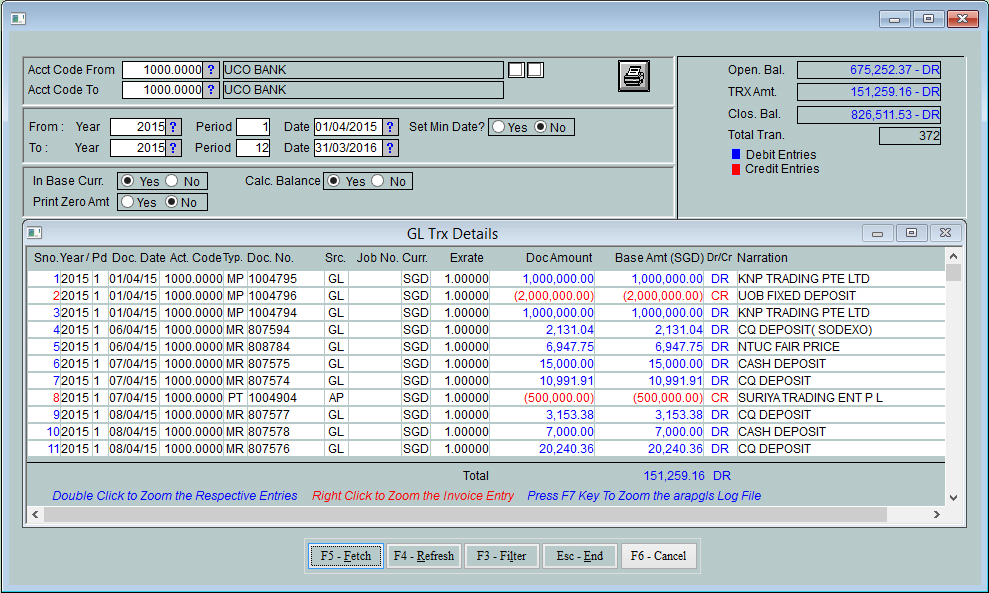
Task: Click the GL Trx Details window icon
Action: click(x=35, y=233)
